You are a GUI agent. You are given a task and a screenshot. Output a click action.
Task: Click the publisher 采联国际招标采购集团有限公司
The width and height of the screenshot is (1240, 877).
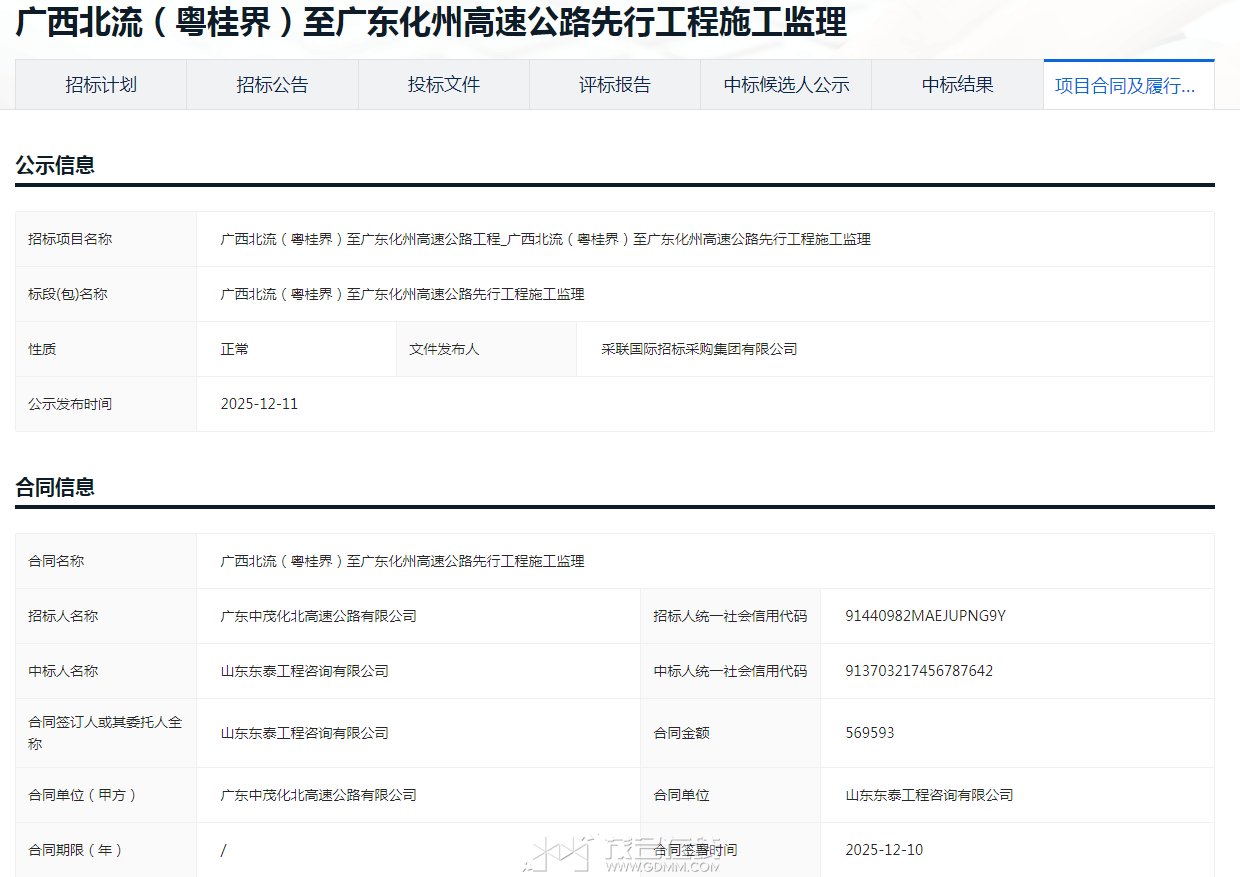coord(699,349)
